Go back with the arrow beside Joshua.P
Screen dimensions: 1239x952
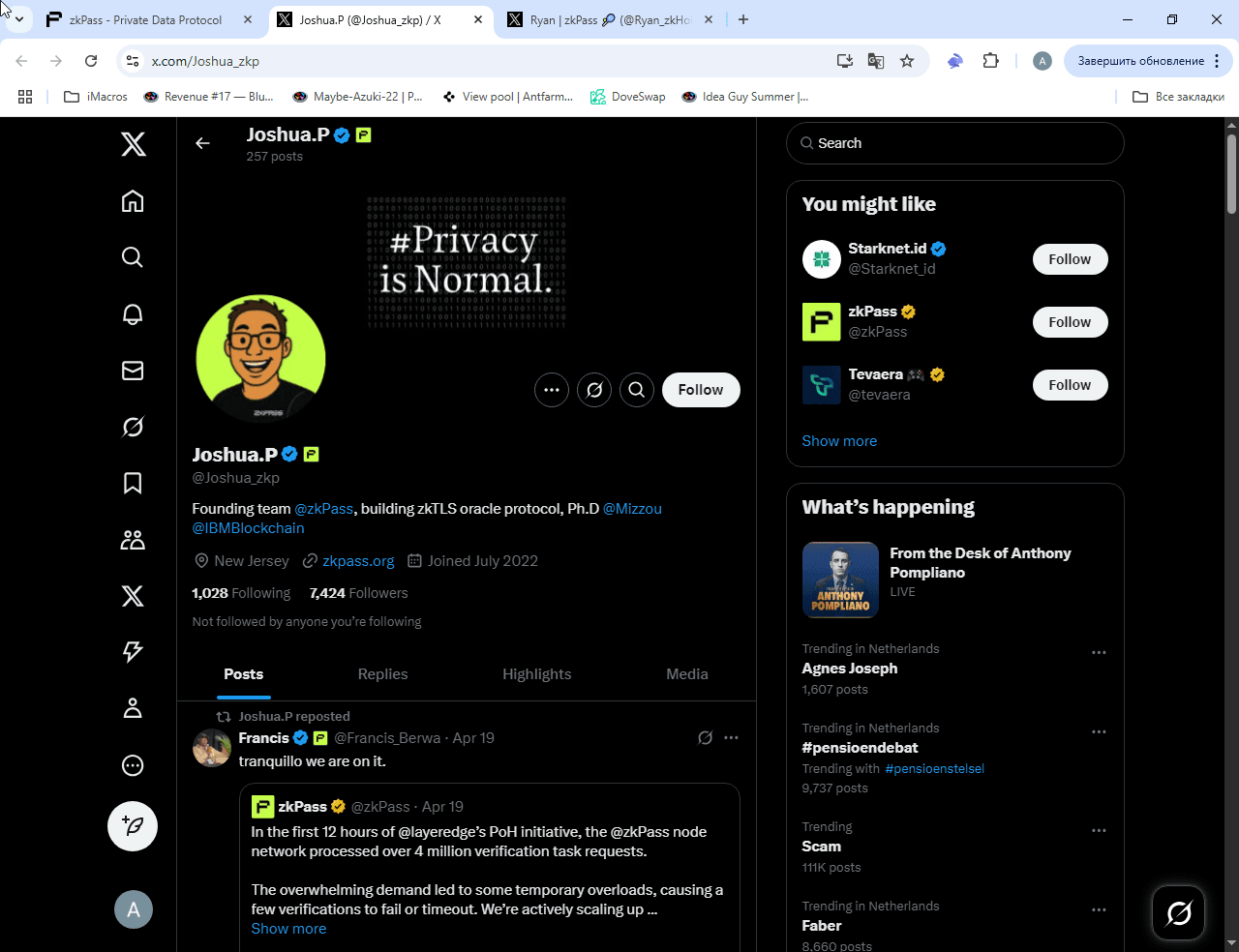(x=202, y=143)
